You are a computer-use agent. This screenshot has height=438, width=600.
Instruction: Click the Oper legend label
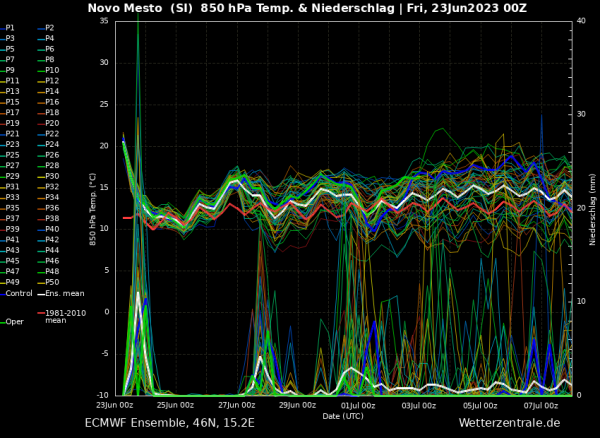click(15, 322)
